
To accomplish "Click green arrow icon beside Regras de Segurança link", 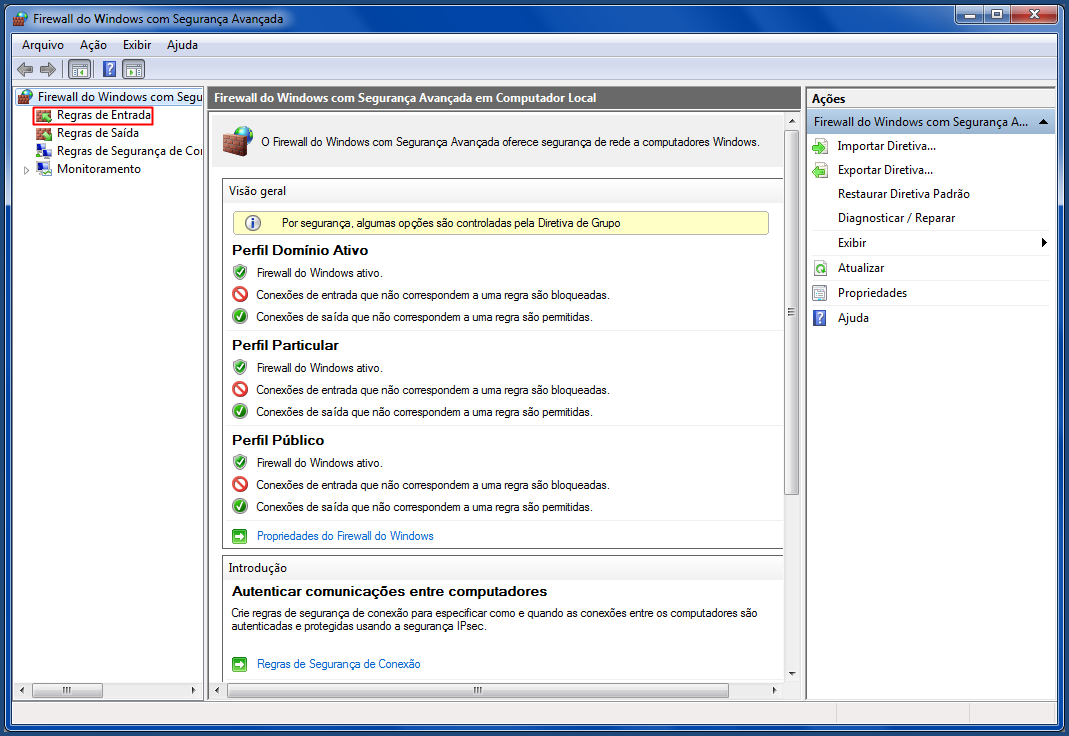I will click(x=240, y=664).
